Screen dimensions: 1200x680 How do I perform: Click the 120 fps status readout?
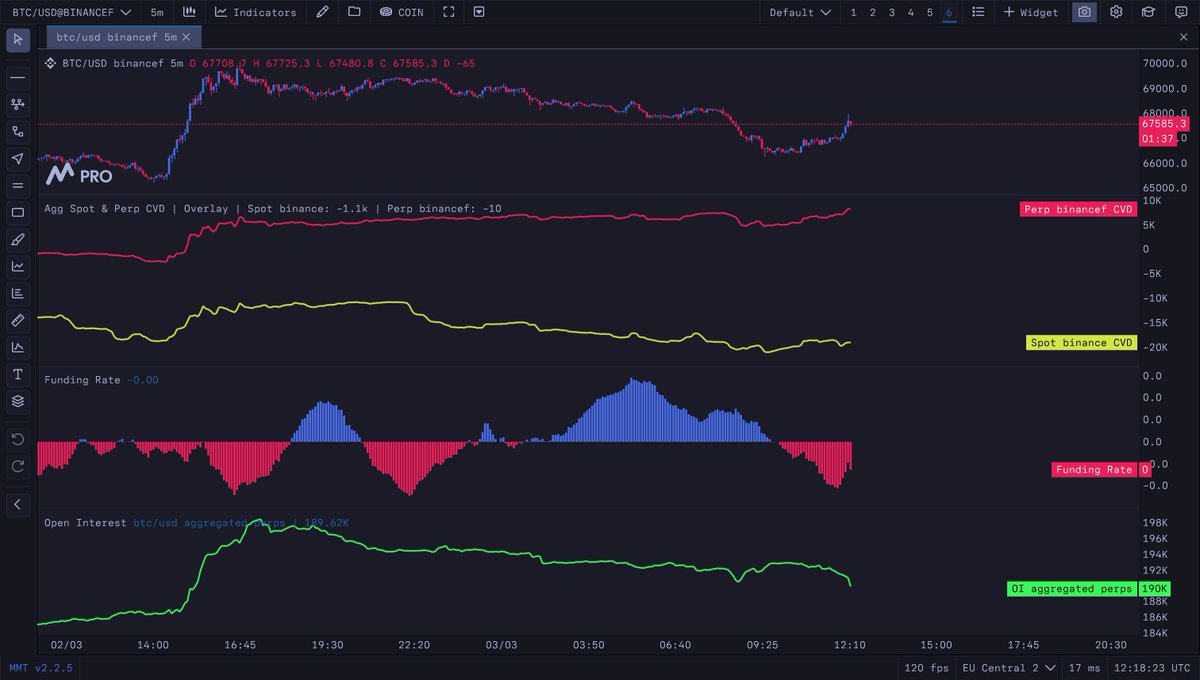tap(925, 667)
